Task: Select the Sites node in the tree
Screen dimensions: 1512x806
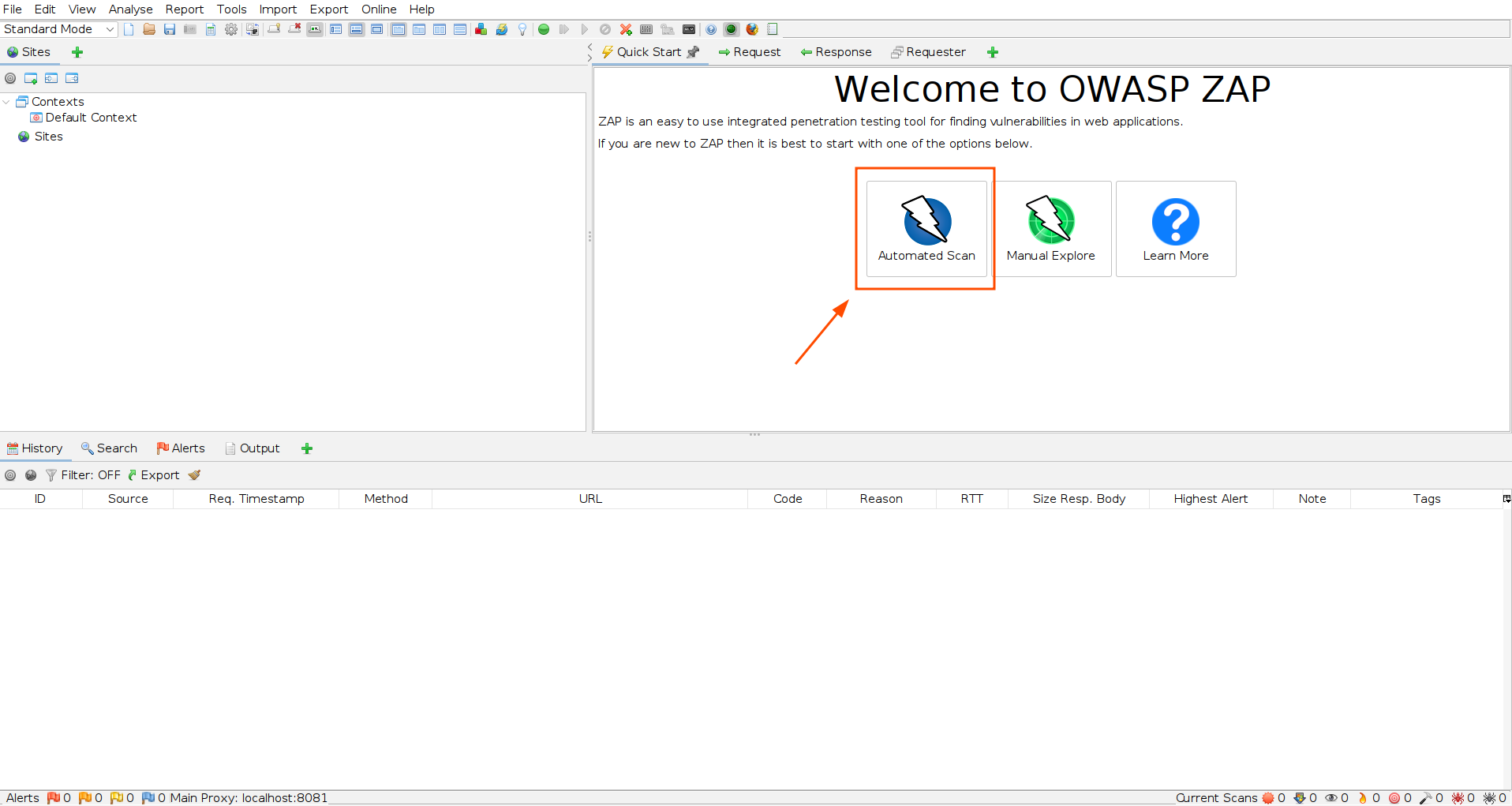Action: (41, 137)
